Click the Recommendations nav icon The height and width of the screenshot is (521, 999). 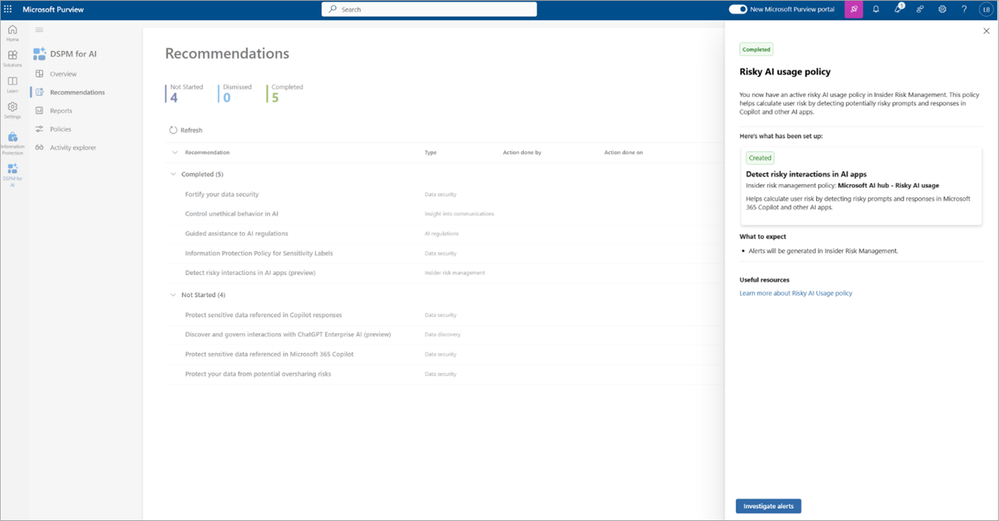(40, 92)
